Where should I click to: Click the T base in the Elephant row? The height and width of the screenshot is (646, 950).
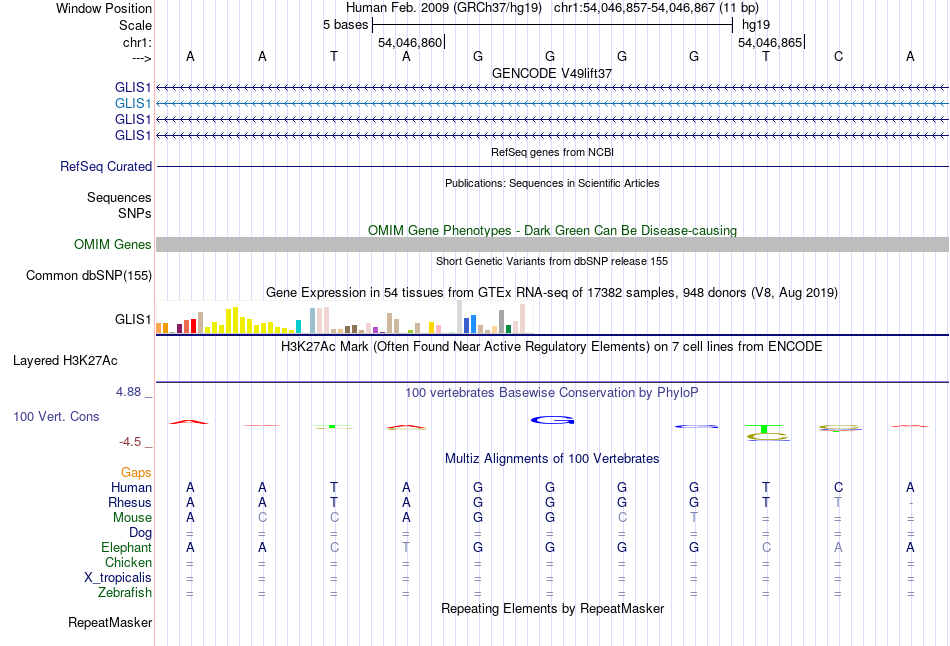click(406, 548)
